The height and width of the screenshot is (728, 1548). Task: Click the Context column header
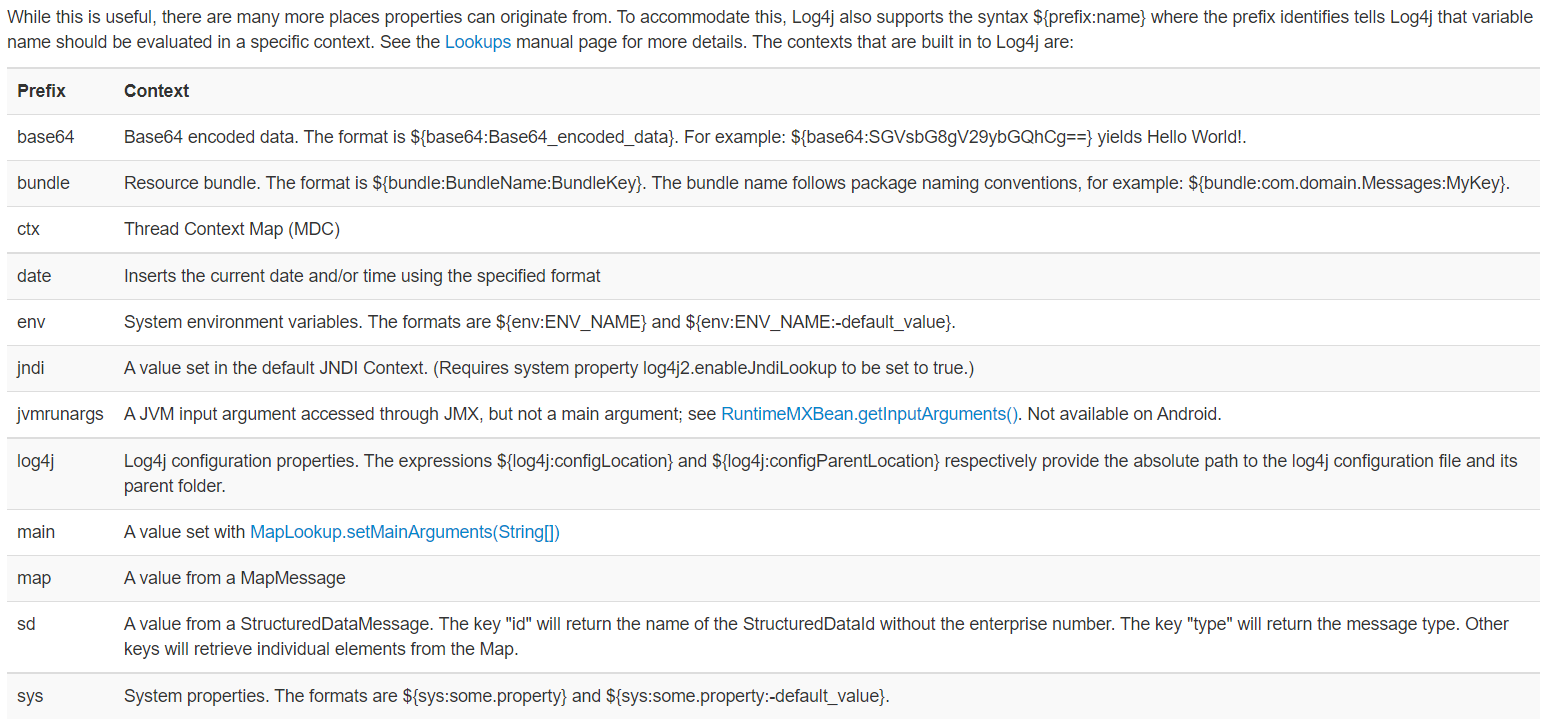pyautogui.click(x=156, y=91)
